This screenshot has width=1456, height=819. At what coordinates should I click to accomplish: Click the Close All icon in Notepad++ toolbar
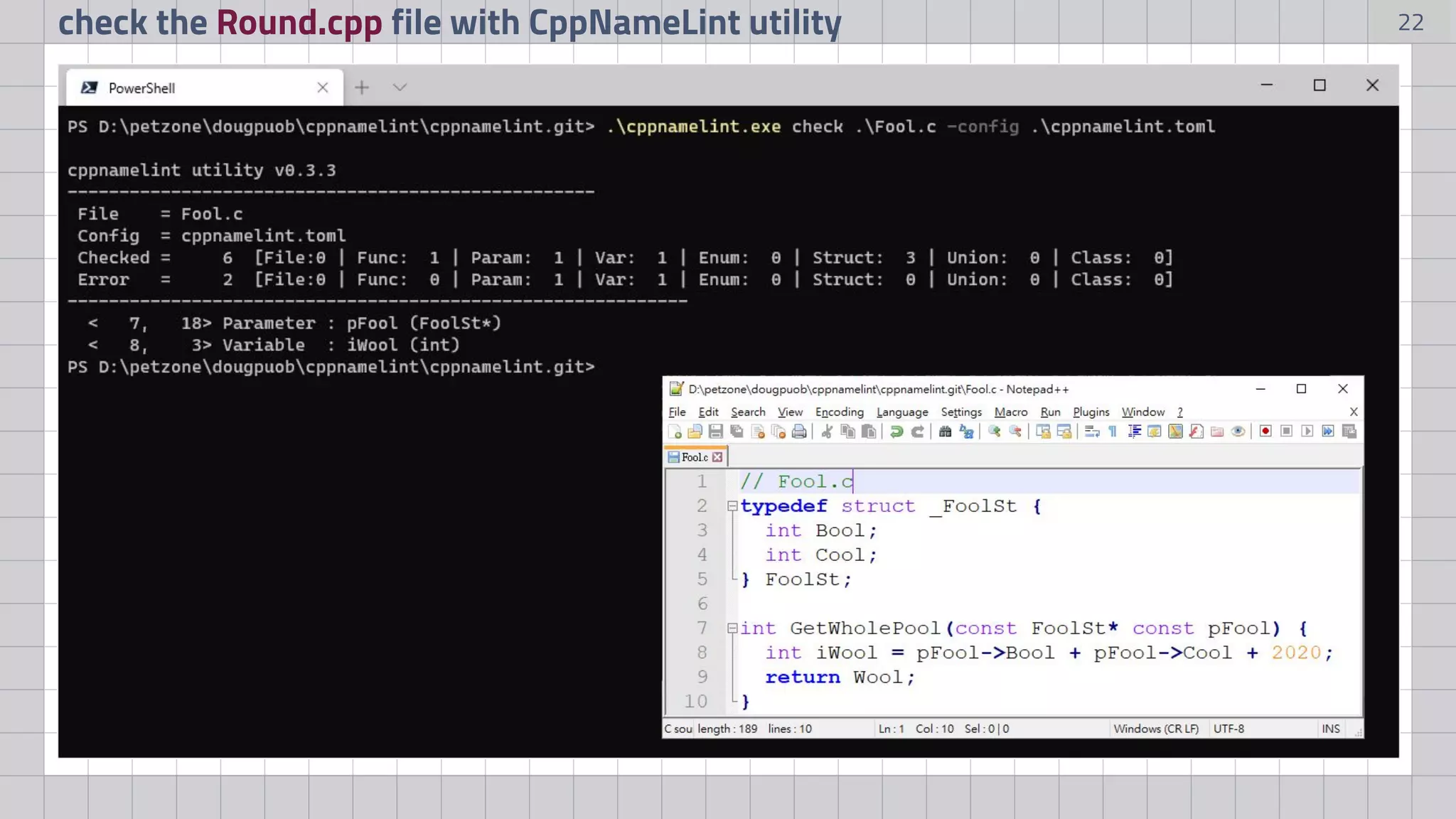[778, 432]
